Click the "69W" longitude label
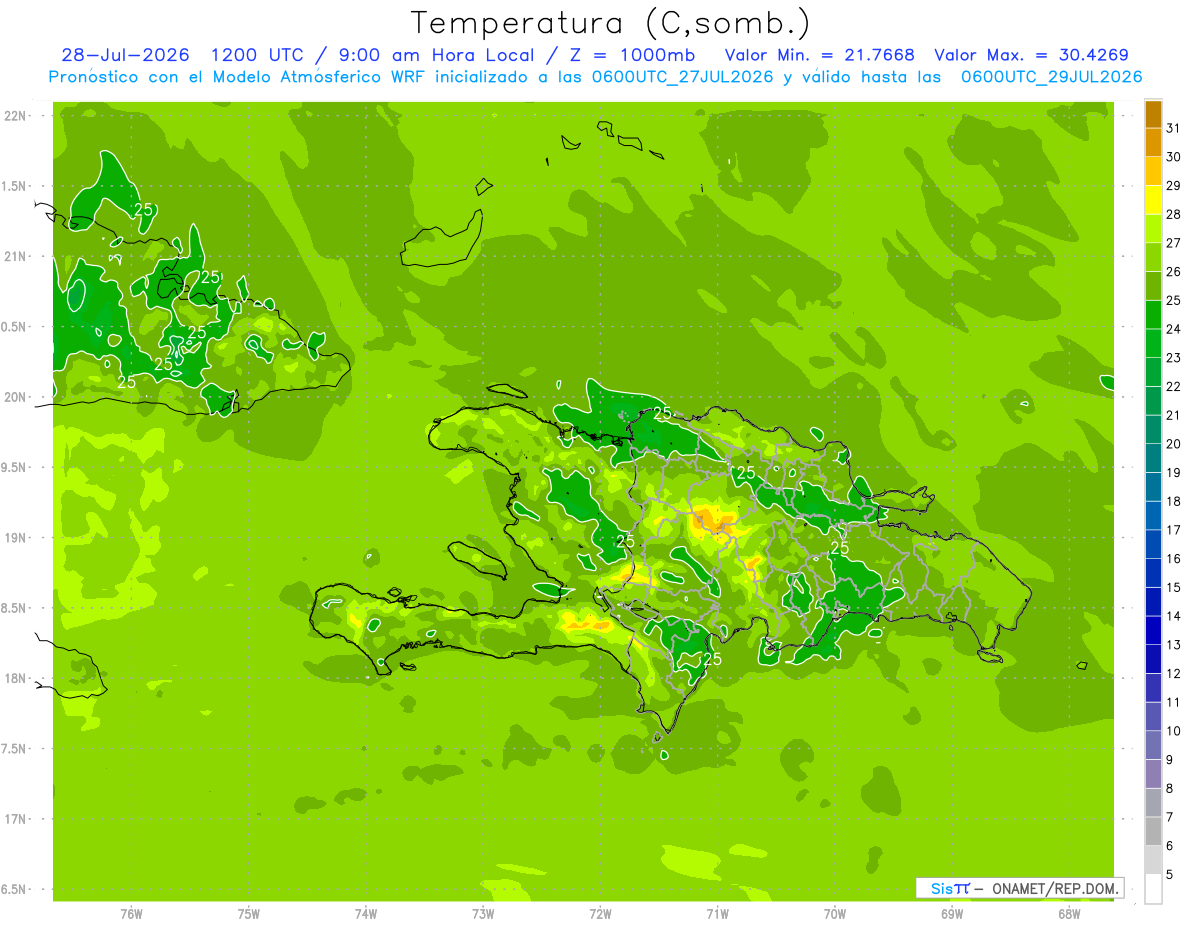The image size is (1200, 927). [952, 914]
